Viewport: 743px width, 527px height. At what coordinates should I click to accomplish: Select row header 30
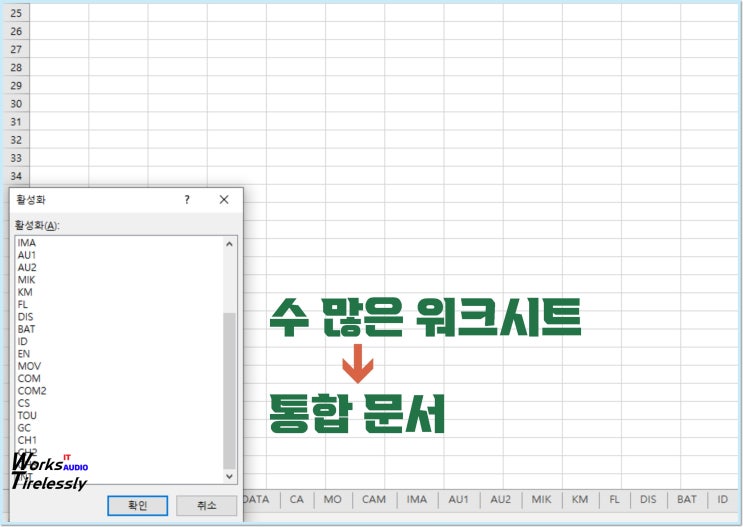pyautogui.click(x=16, y=104)
